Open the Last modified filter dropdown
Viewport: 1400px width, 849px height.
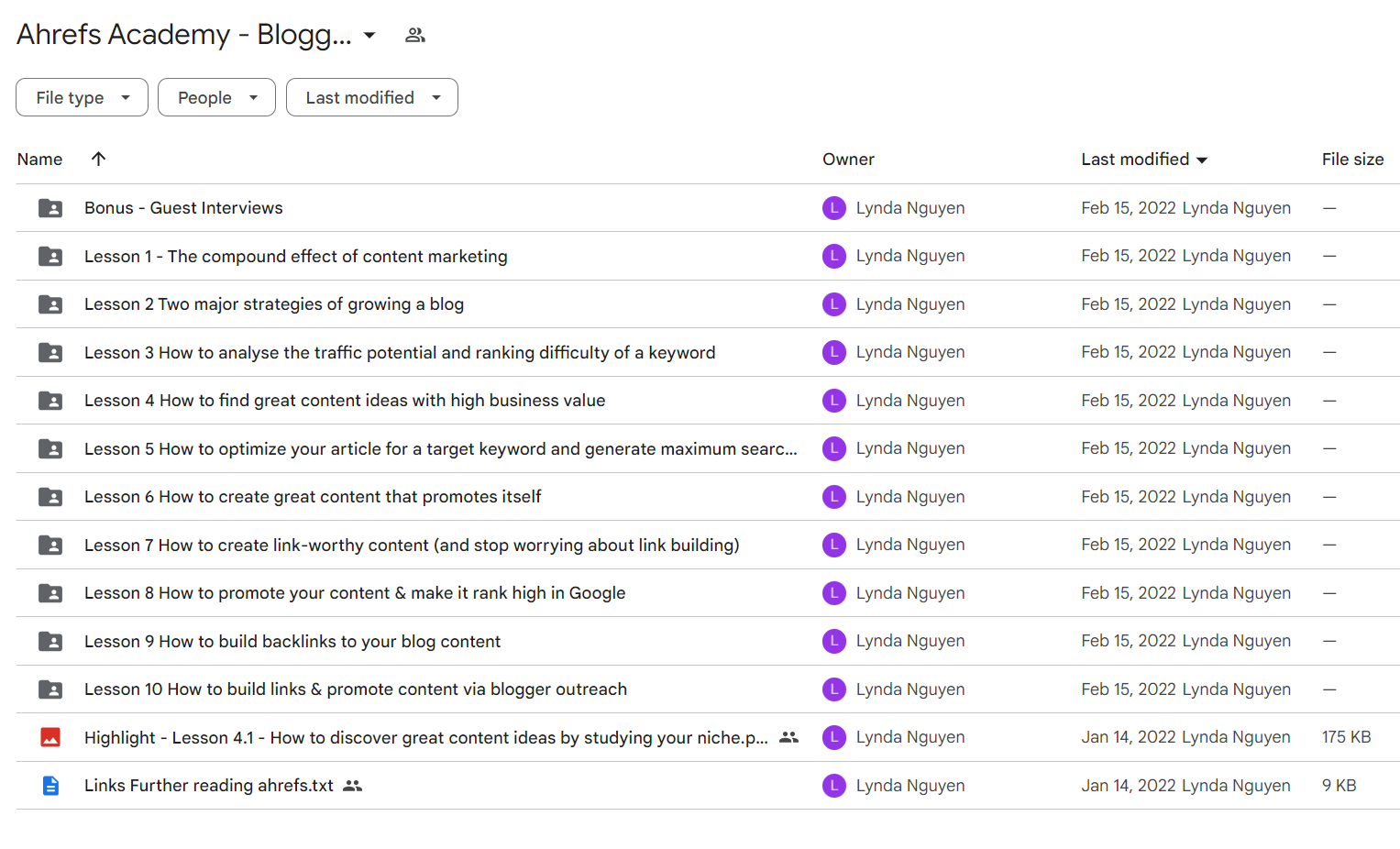(372, 97)
